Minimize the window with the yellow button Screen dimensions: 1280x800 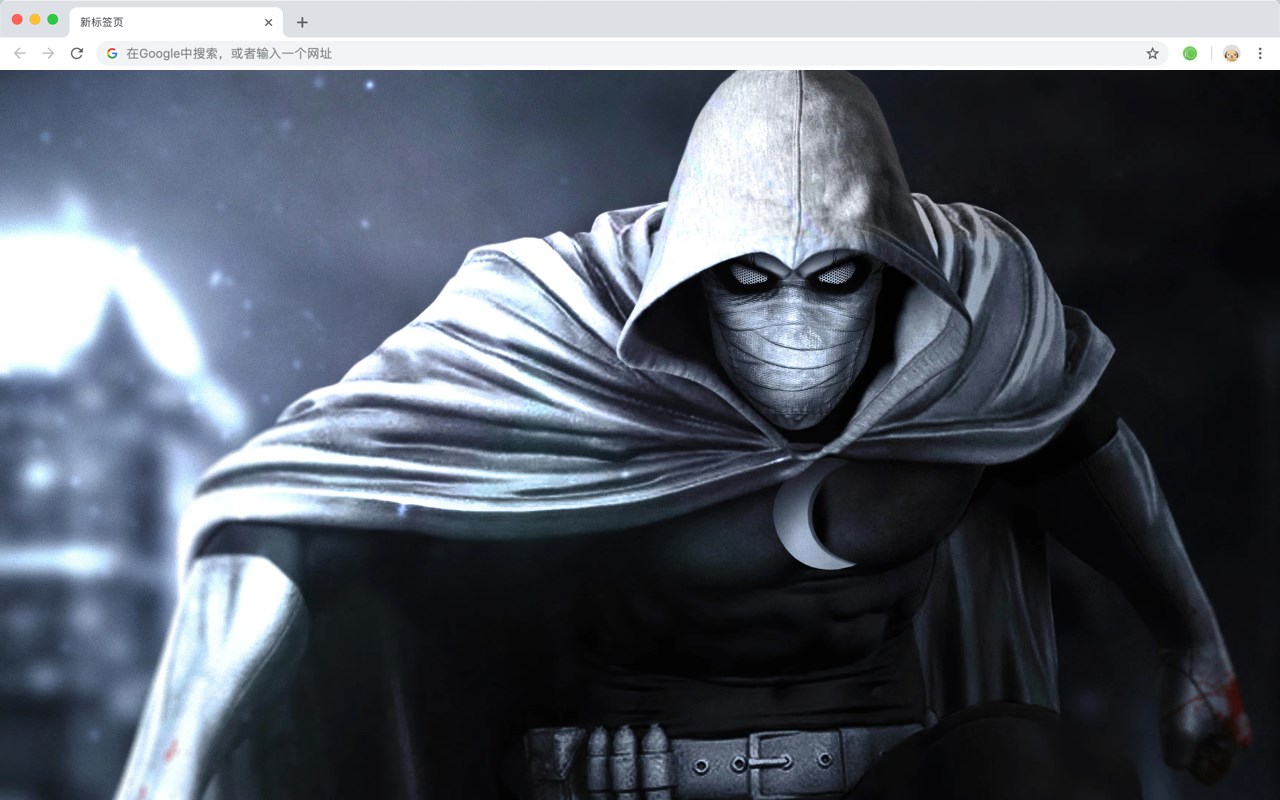[35, 19]
